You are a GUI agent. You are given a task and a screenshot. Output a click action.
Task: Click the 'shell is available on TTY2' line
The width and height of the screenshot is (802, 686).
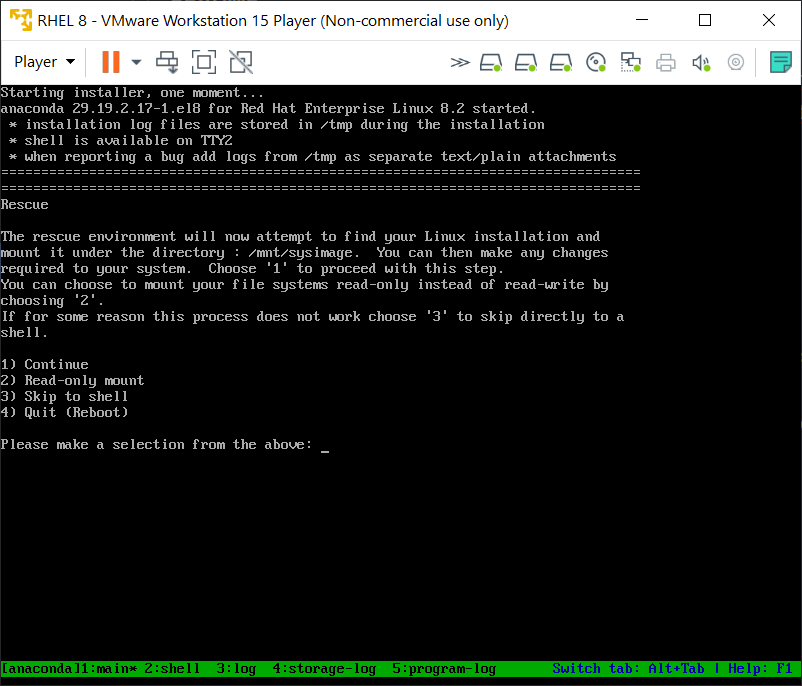click(x=128, y=141)
